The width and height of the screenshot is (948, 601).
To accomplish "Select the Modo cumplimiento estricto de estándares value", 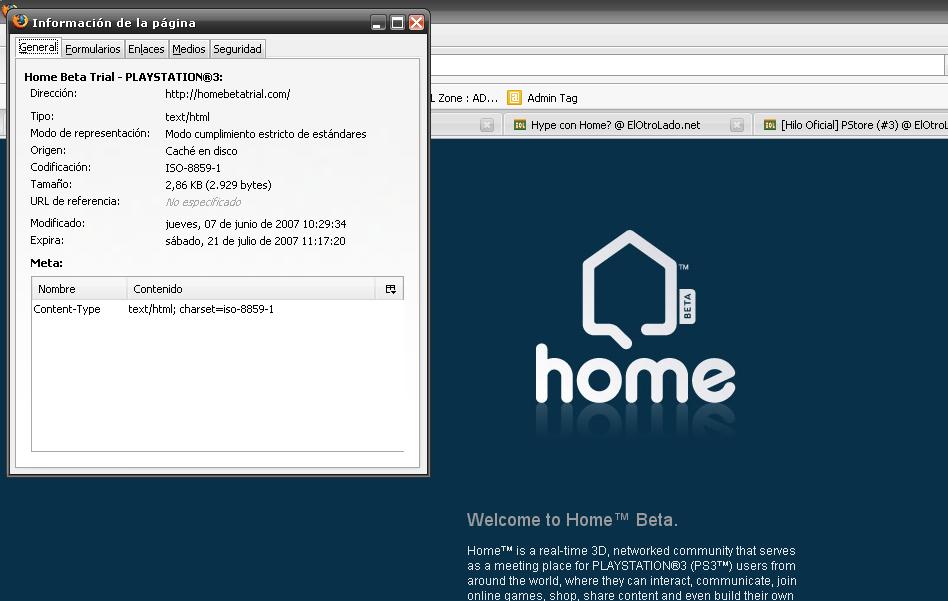I will (265, 134).
